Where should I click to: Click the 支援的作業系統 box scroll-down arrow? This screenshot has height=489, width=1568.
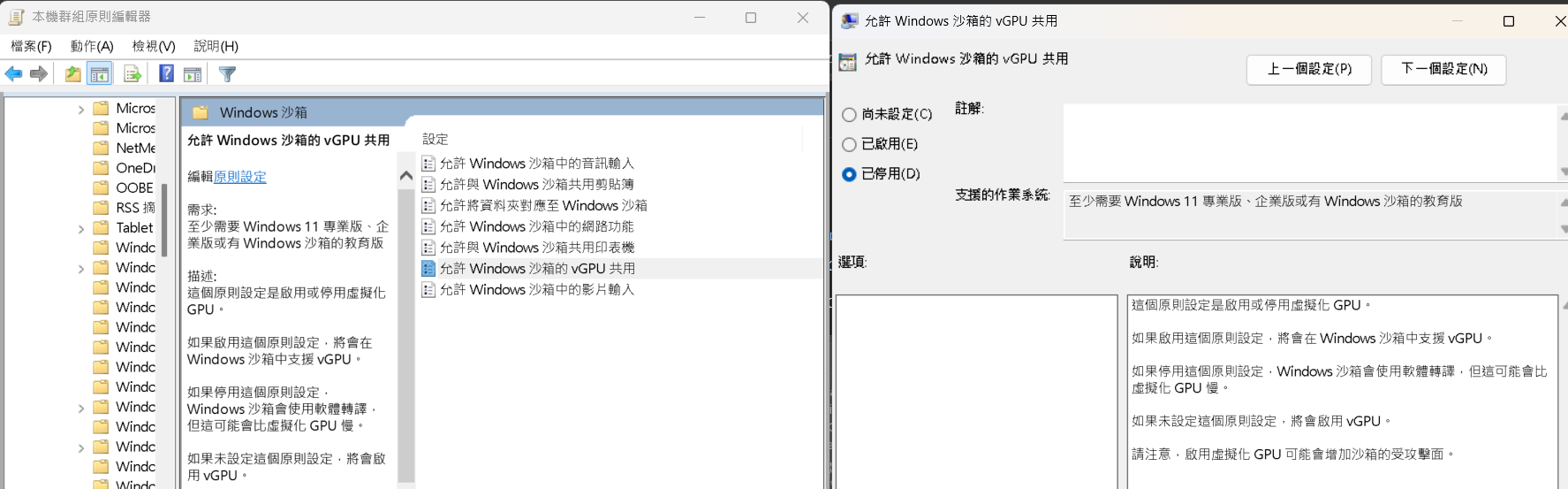pos(1563,229)
